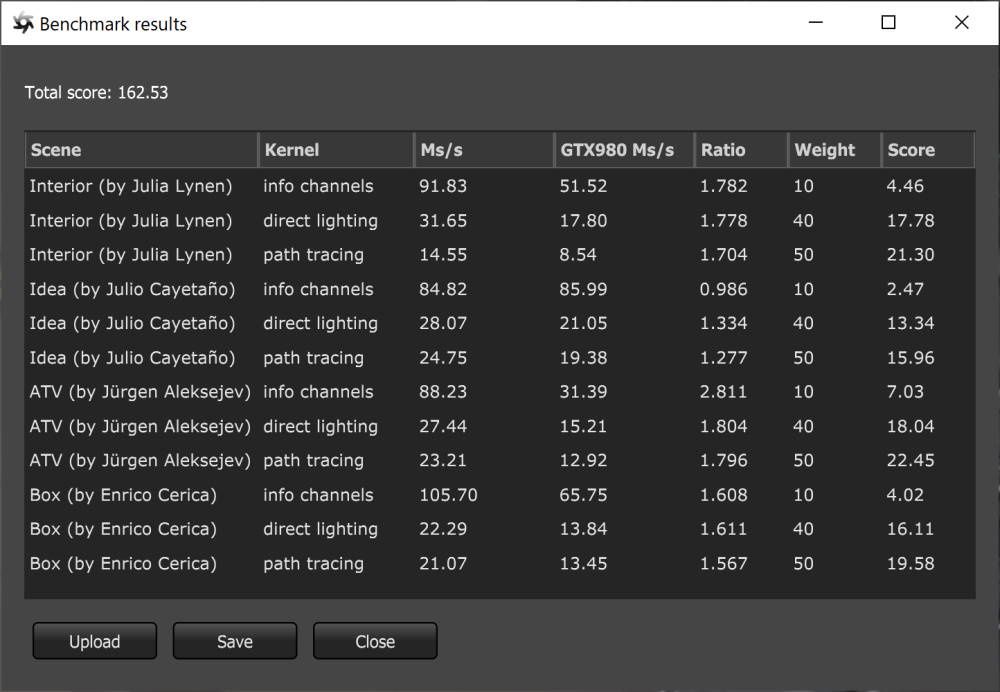Click the 14.55 Ms/s value
The height and width of the screenshot is (692, 1000).
tap(443, 255)
